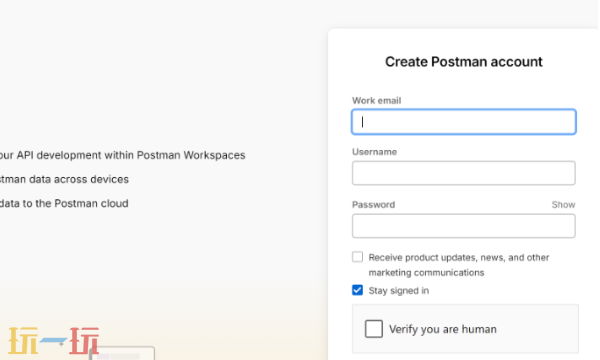The image size is (600, 360).
Task: Focus the Username text field
Action: 463,173
